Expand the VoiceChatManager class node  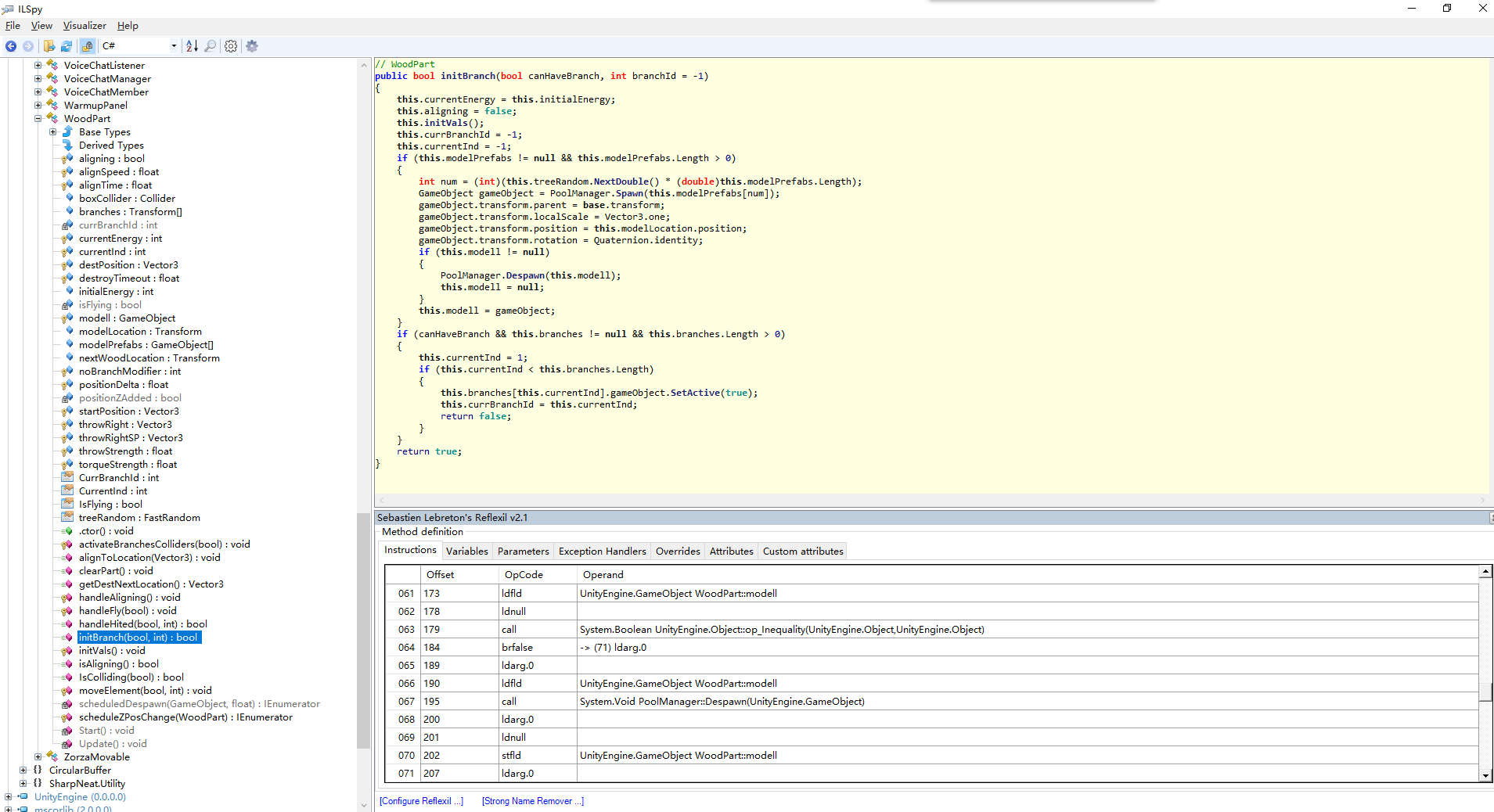38,79
